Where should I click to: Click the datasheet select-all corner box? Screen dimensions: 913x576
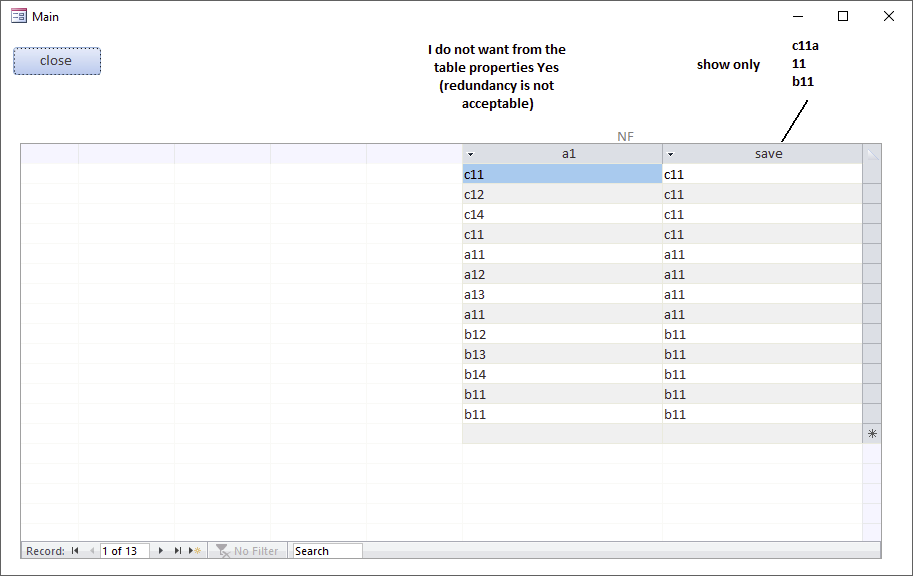click(872, 154)
